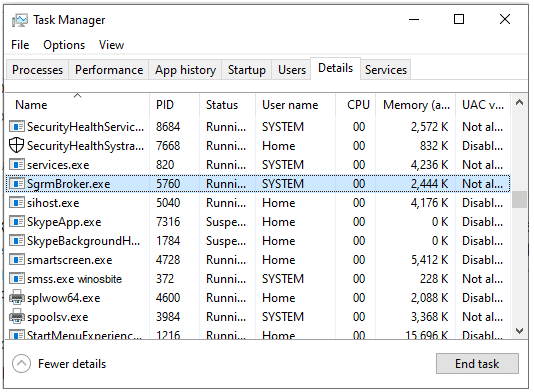
Task: Switch to the Performance tab
Action: click(x=109, y=70)
